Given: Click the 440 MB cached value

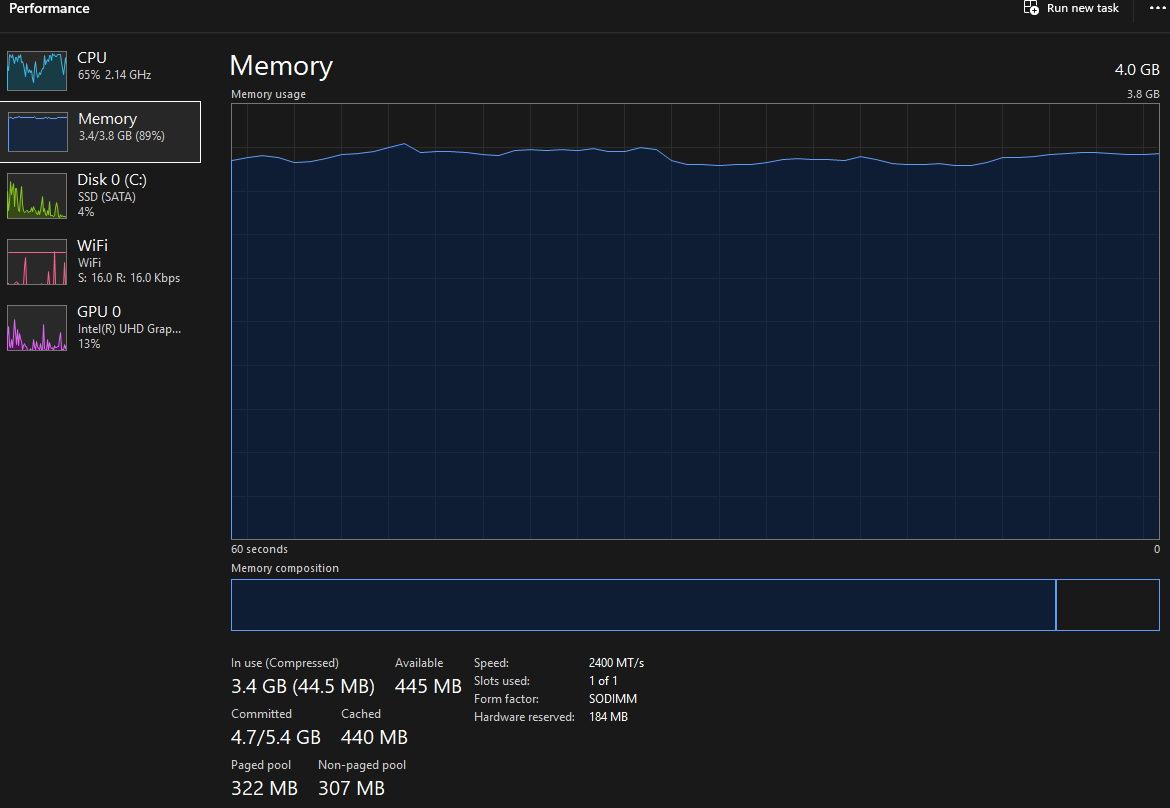Looking at the screenshot, I should (375, 737).
